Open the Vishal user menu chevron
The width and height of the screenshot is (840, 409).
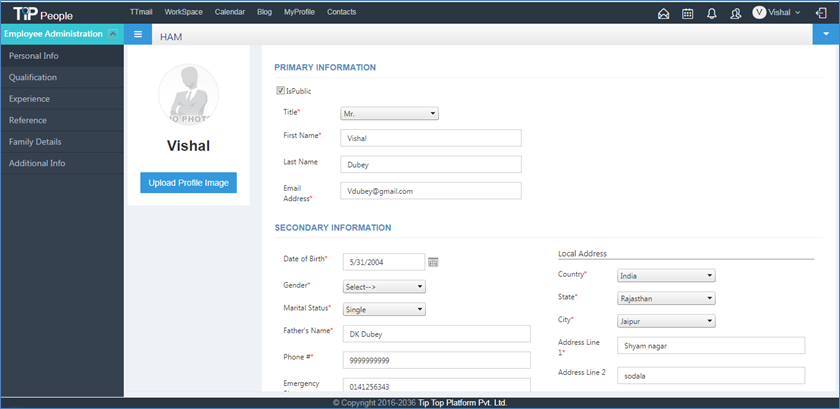tap(797, 12)
